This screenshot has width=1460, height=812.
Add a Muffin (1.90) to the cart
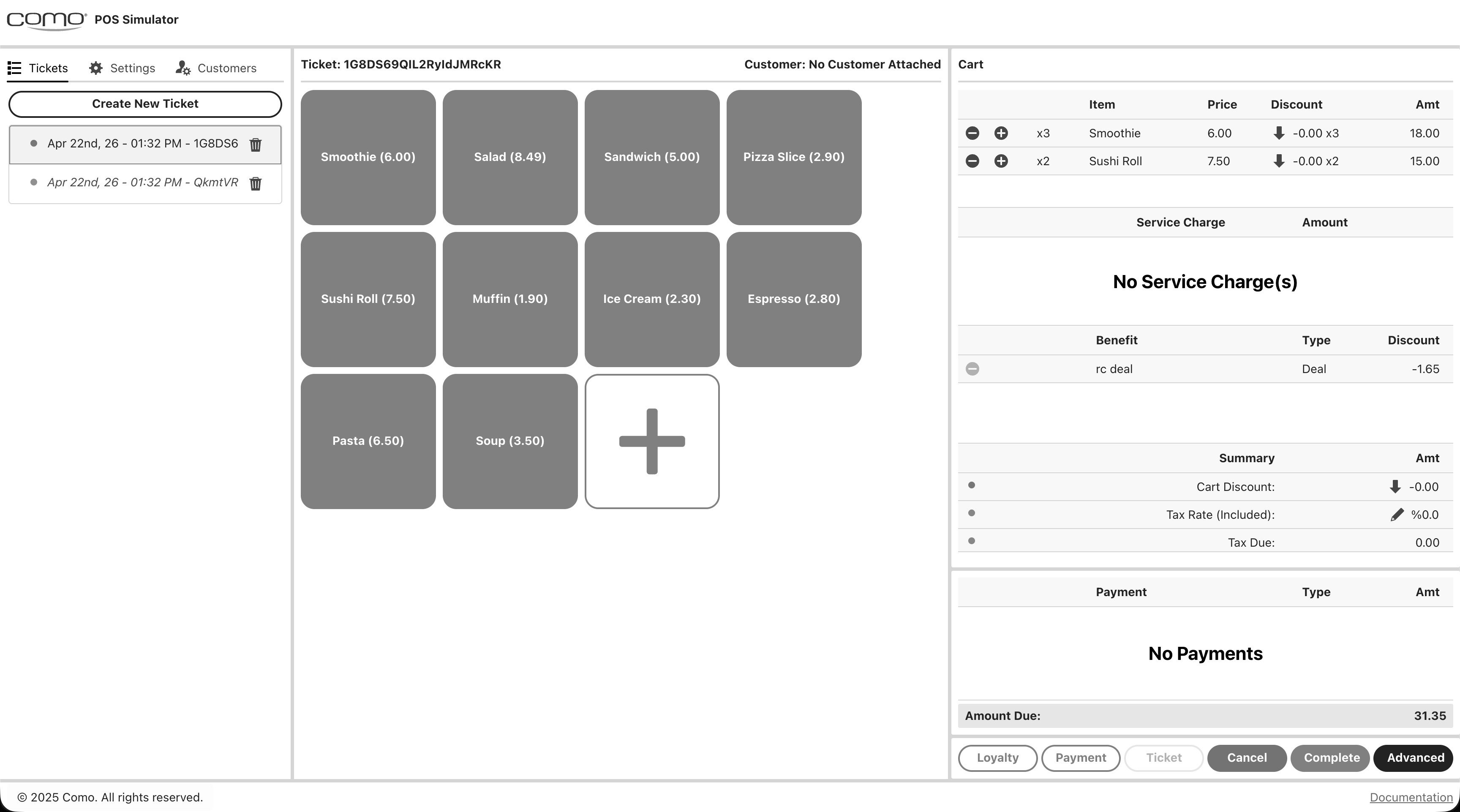[510, 299]
